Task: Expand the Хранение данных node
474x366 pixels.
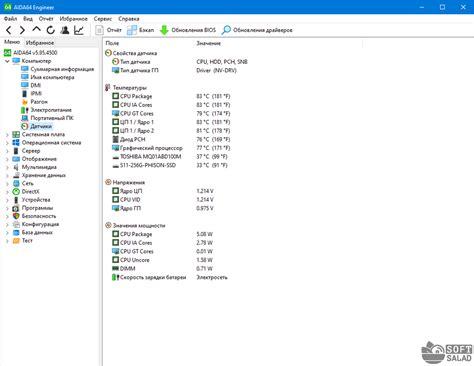Action: 7,175
